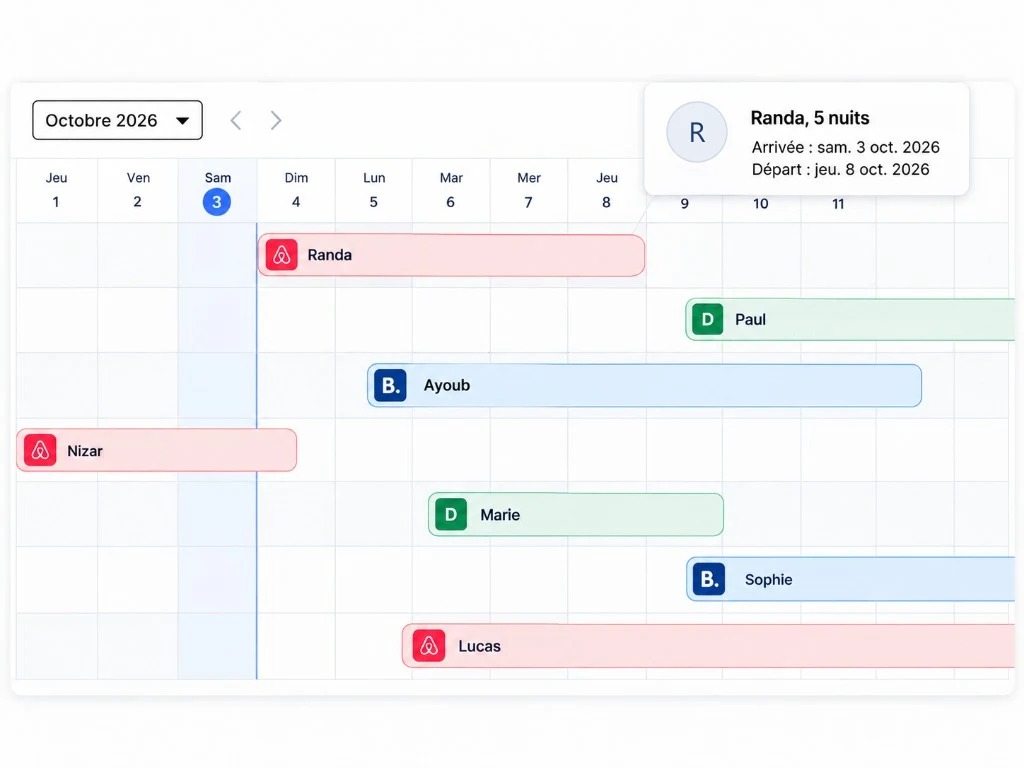Open Ayoub's reservation bar
Viewport: 1024px width, 768px height.
tap(645, 385)
